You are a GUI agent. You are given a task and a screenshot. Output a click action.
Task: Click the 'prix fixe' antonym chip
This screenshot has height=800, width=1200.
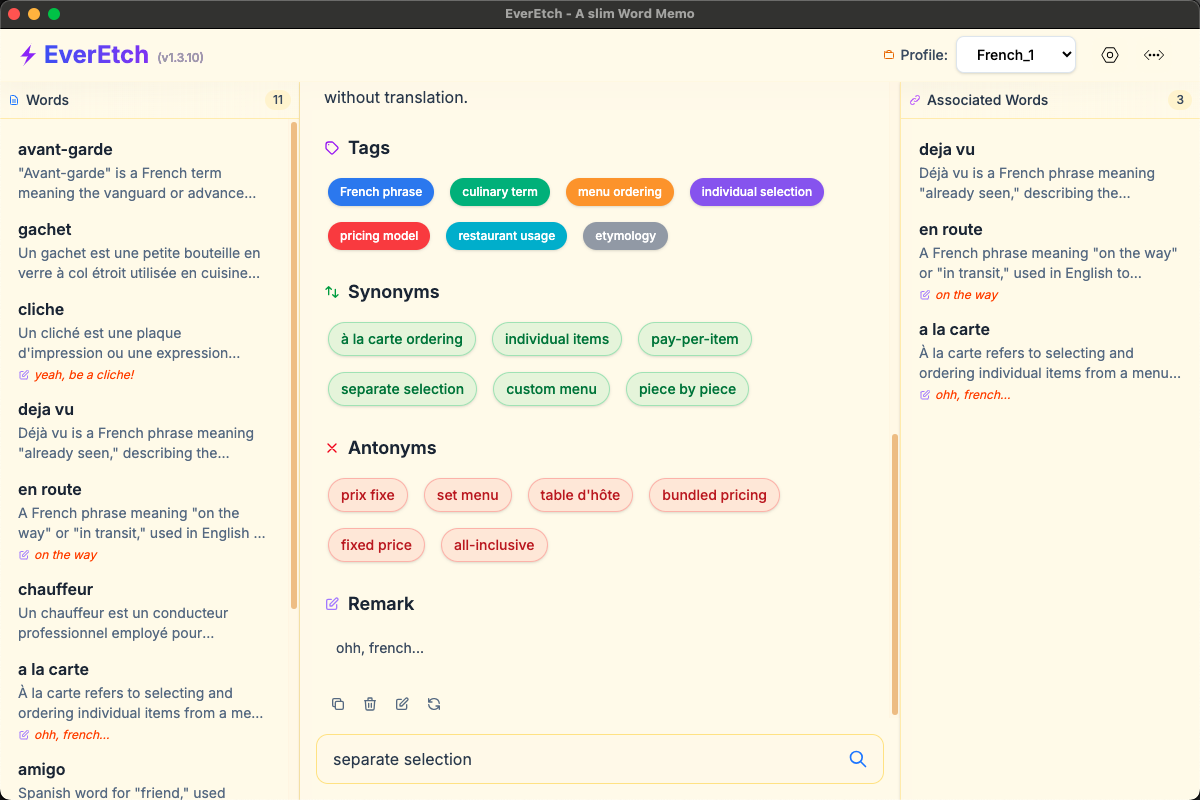(367, 495)
